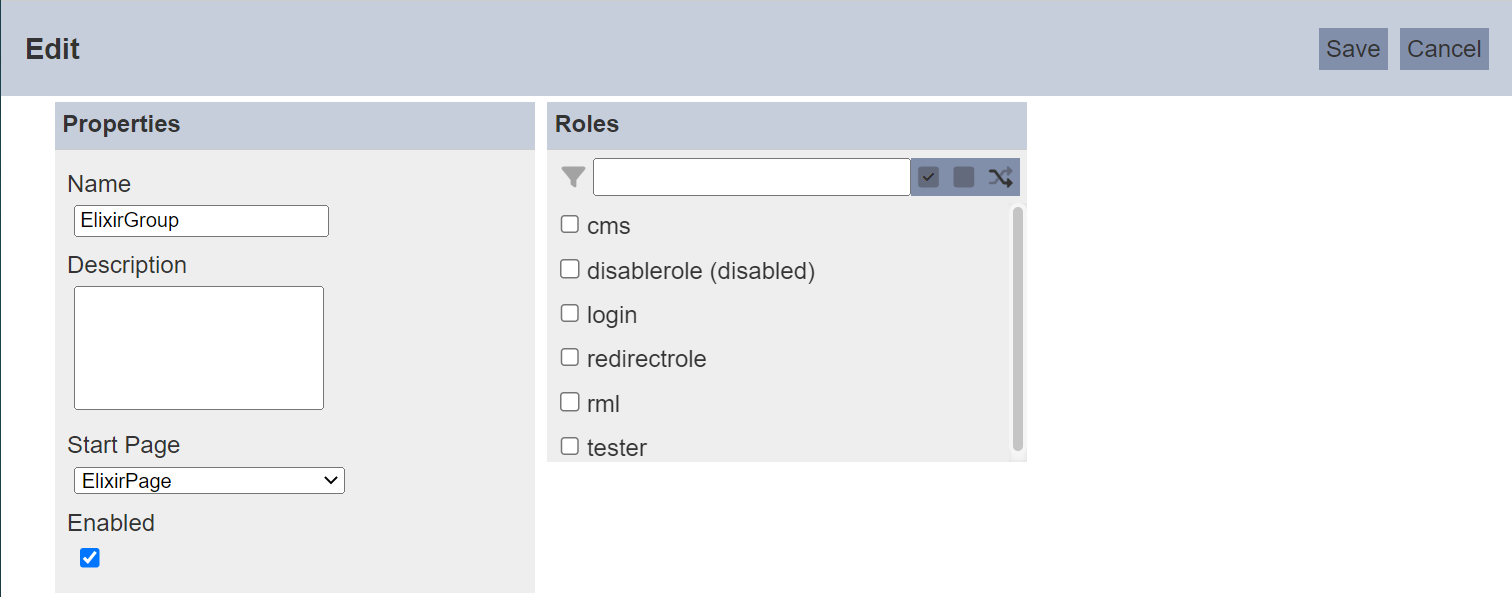Viewport: 1512px width, 597px height.
Task: Select the redirectrole checkbox
Action: tap(570, 357)
